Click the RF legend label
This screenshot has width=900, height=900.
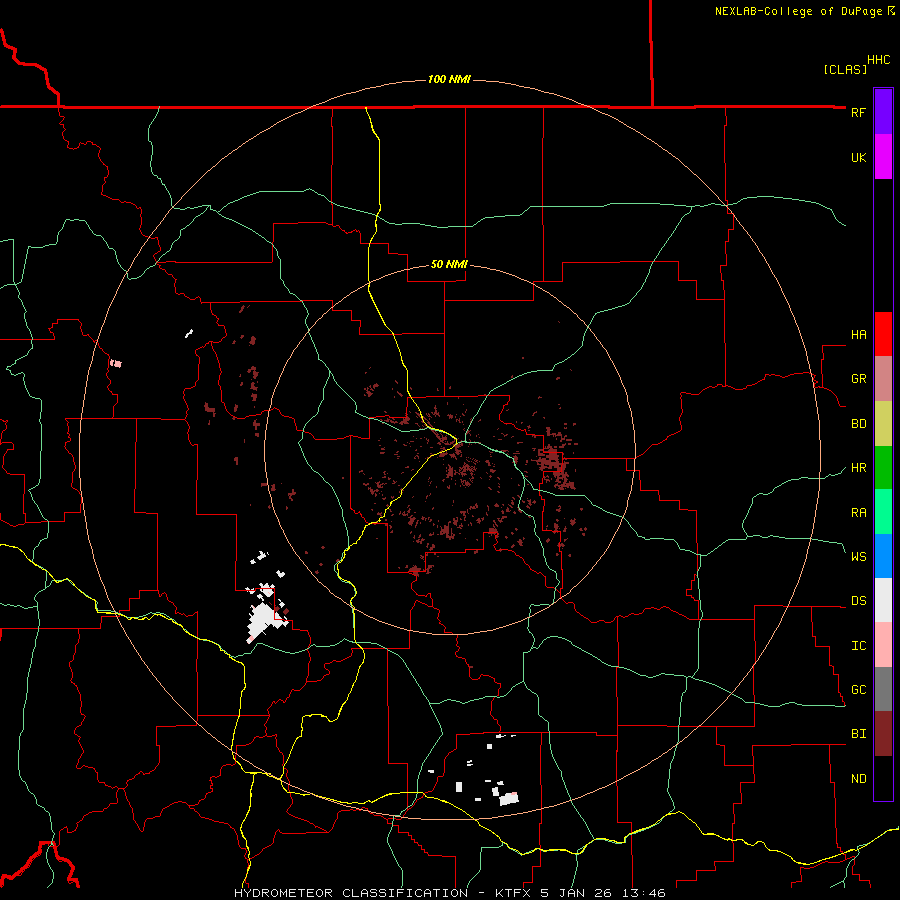[858, 112]
